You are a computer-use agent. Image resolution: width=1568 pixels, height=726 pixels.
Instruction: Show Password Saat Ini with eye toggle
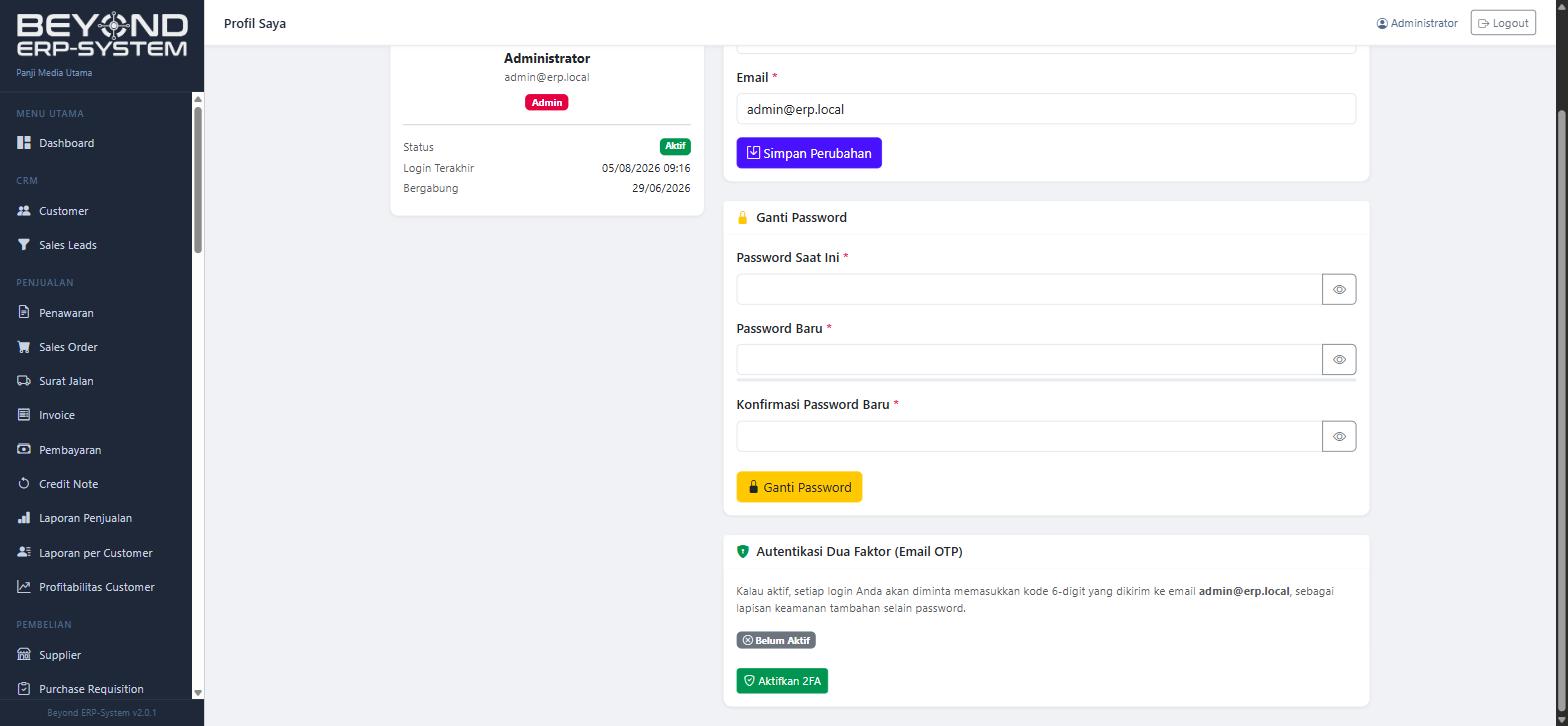pyautogui.click(x=1339, y=289)
